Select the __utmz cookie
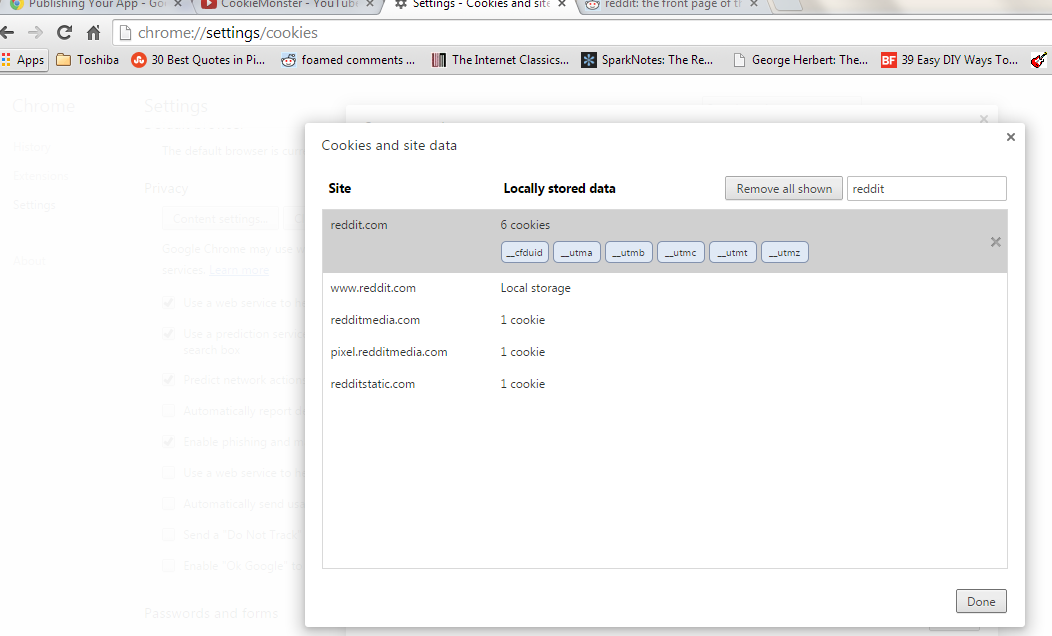This screenshot has width=1052, height=636. point(785,252)
